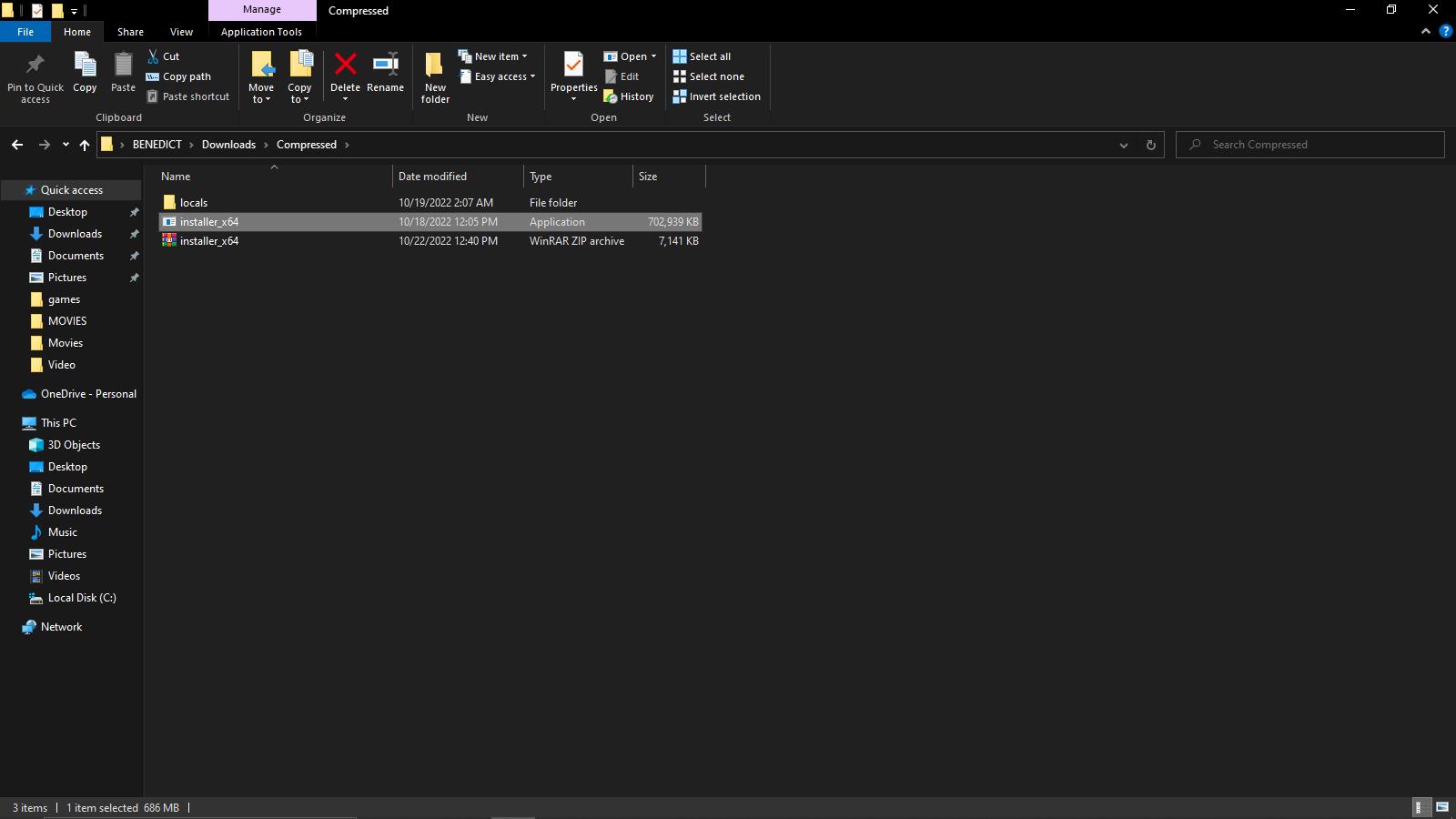Open Properties of selected file
This screenshot has height=819, width=1456.
pyautogui.click(x=573, y=66)
